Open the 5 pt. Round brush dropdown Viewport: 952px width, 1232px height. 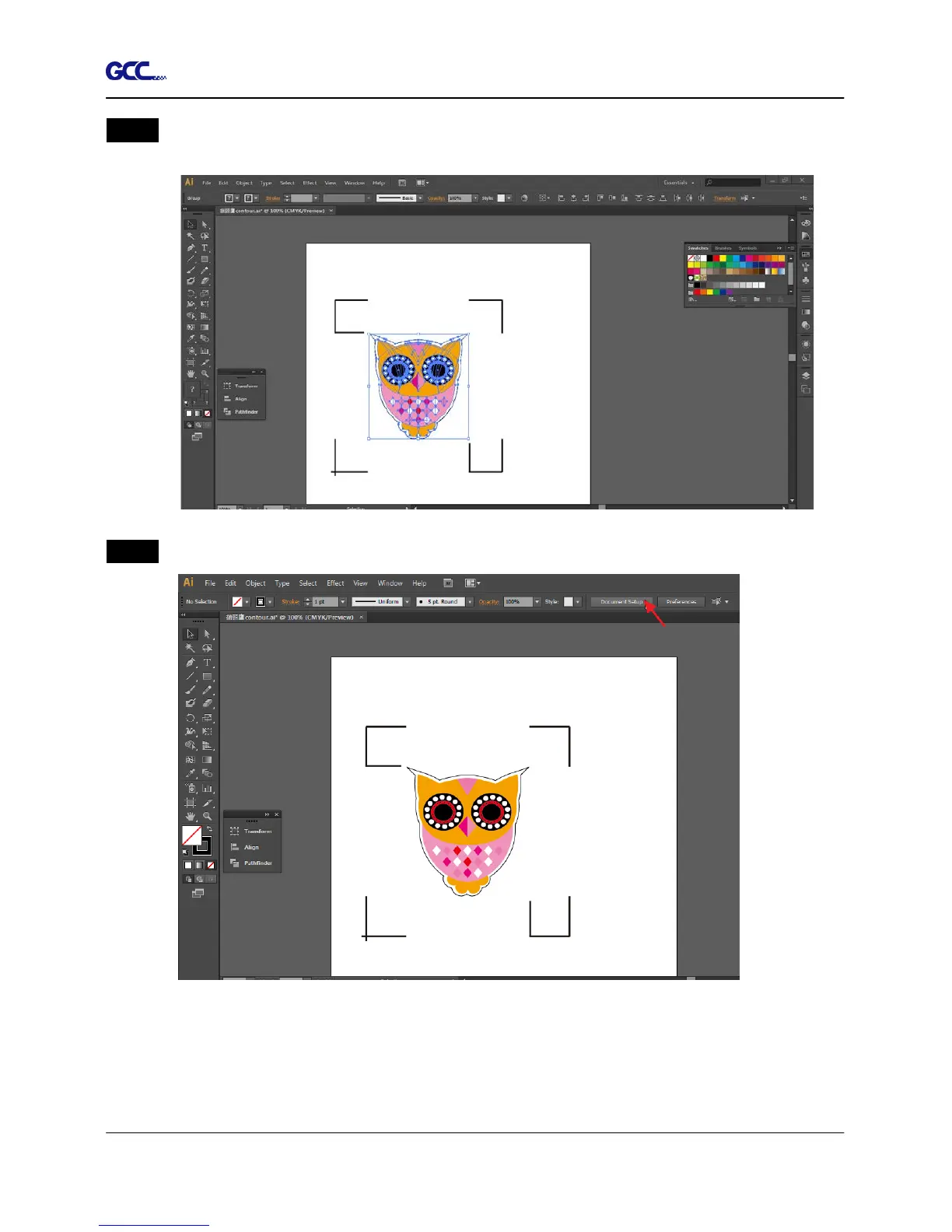tap(470, 602)
